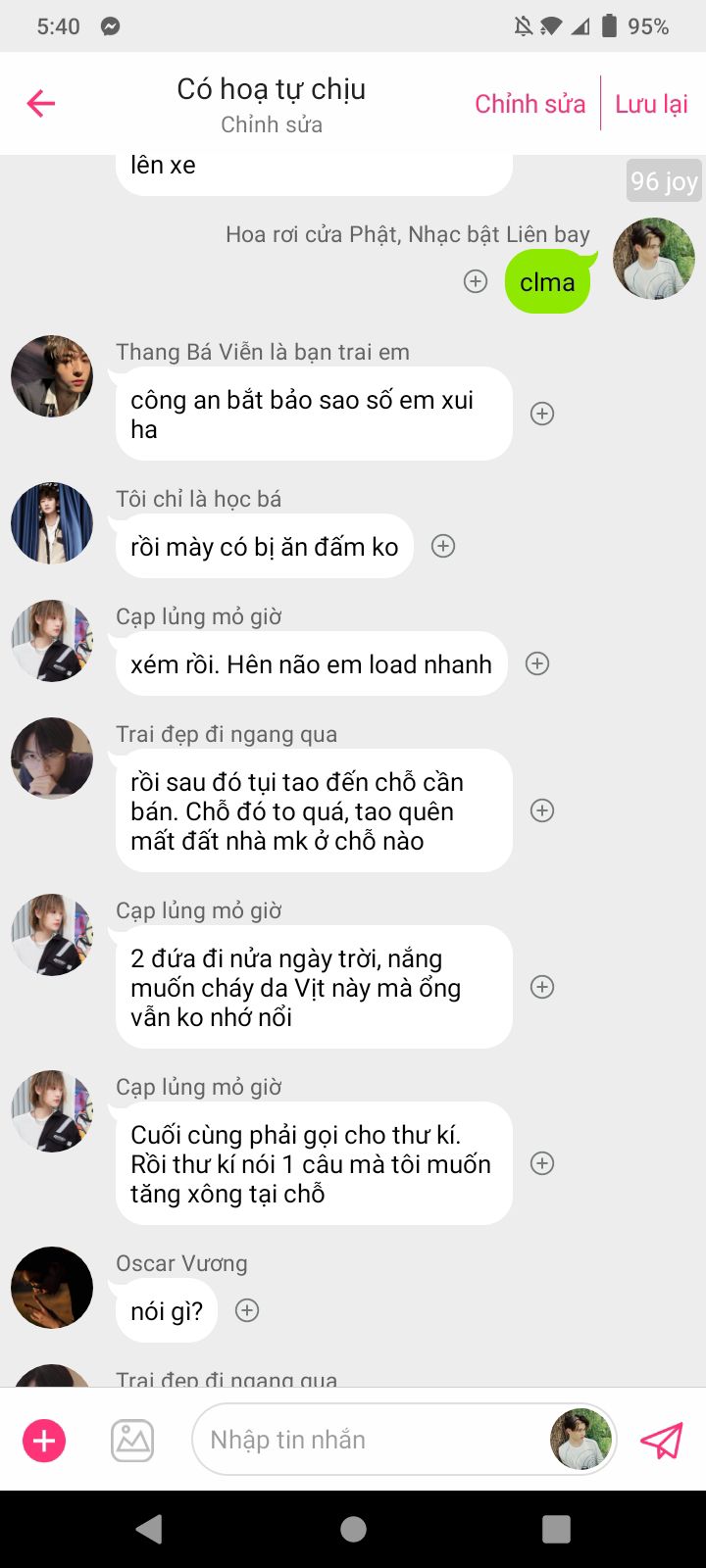Screen dimensions: 706x1568
Task: Tap plus icon beside green "clma" bubble
Action: tap(476, 282)
